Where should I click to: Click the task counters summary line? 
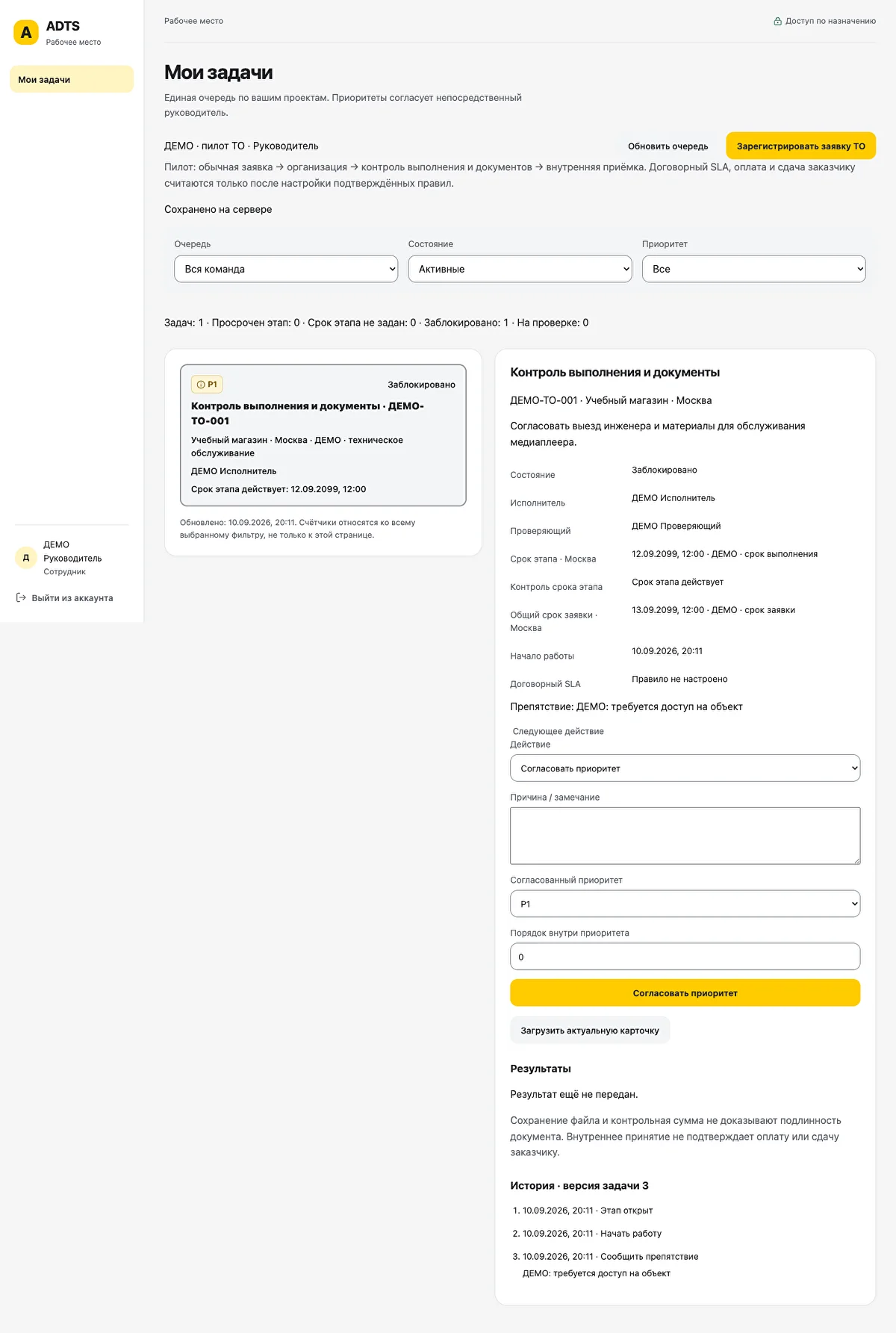(x=376, y=323)
